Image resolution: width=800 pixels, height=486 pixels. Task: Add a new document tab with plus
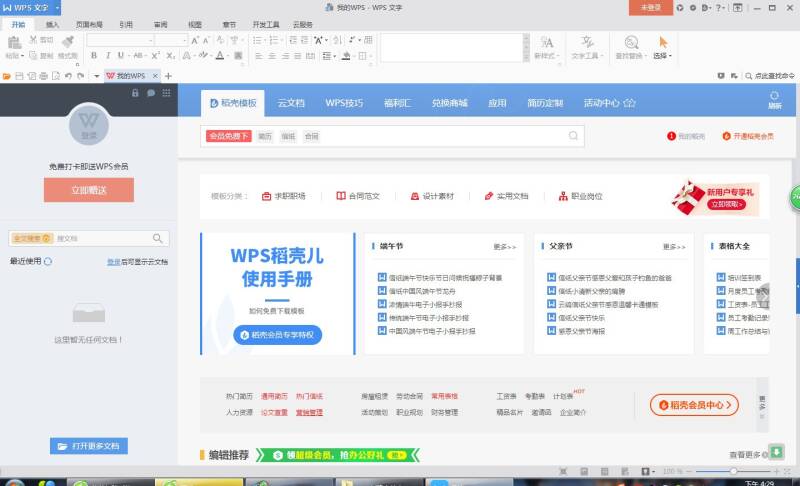(x=168, y=76)
